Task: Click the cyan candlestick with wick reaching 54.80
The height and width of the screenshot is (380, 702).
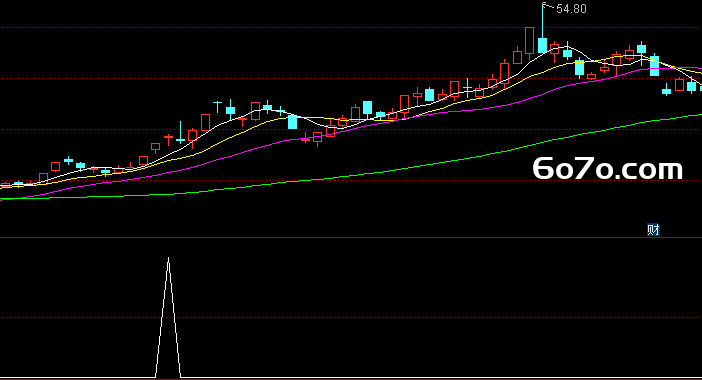Action: 542,45
